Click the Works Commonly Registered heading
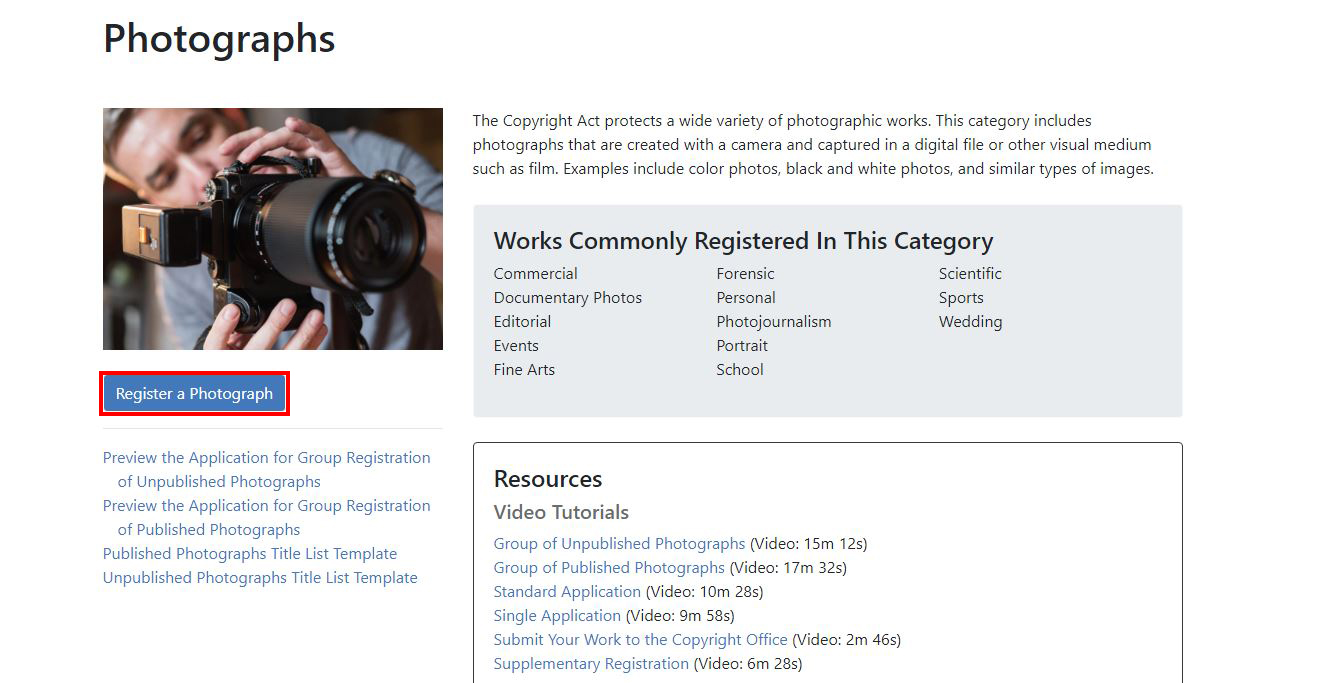 click(x=743, y=241)
